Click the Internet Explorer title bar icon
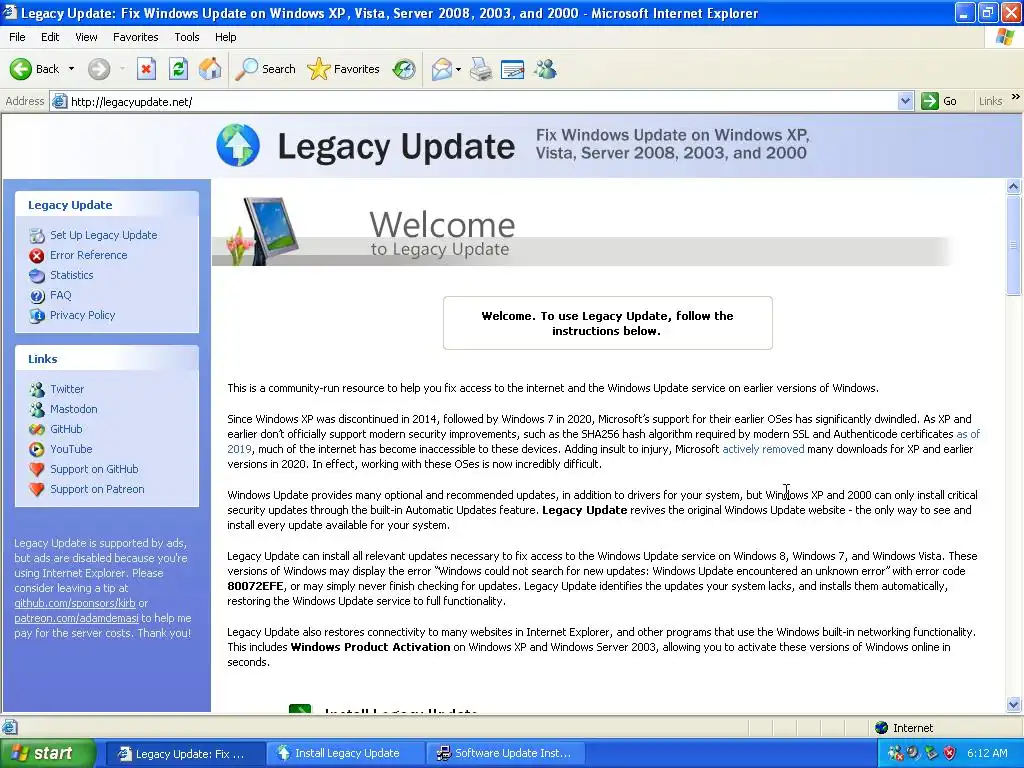 [10, 12]
